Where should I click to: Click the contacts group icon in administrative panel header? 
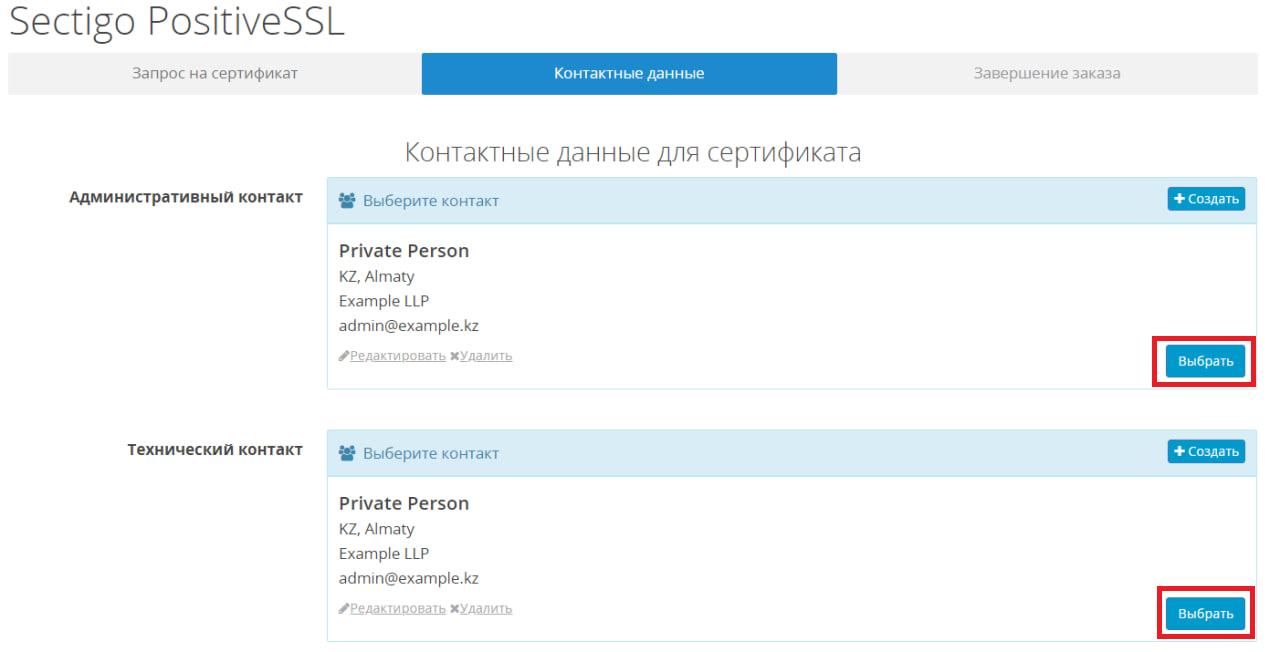point(347,201)
